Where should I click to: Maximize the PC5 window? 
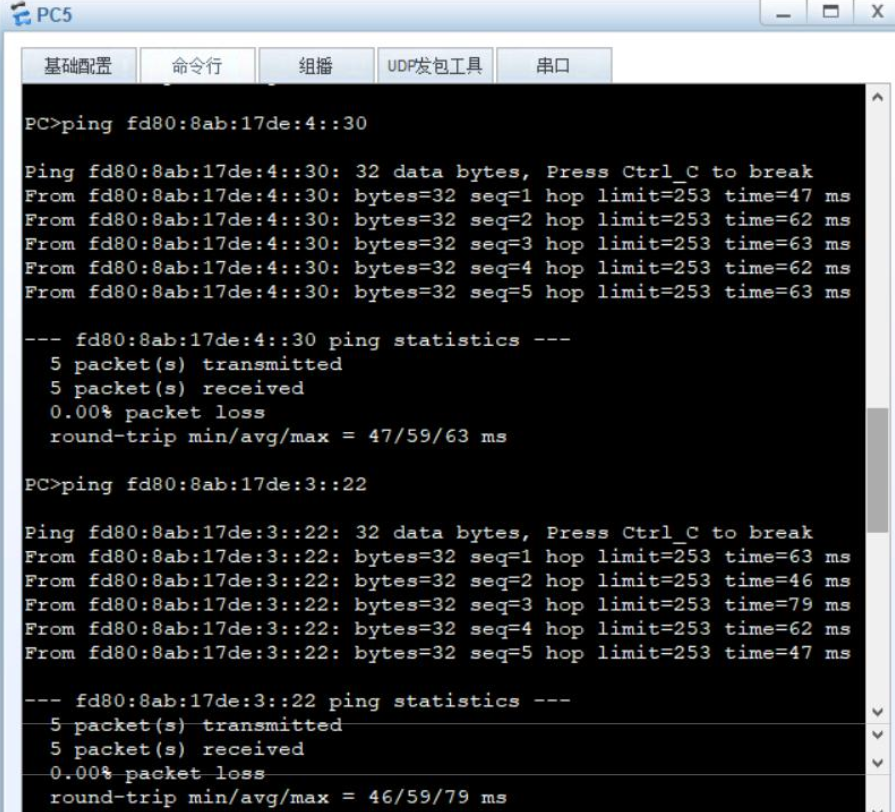(830, 13)
